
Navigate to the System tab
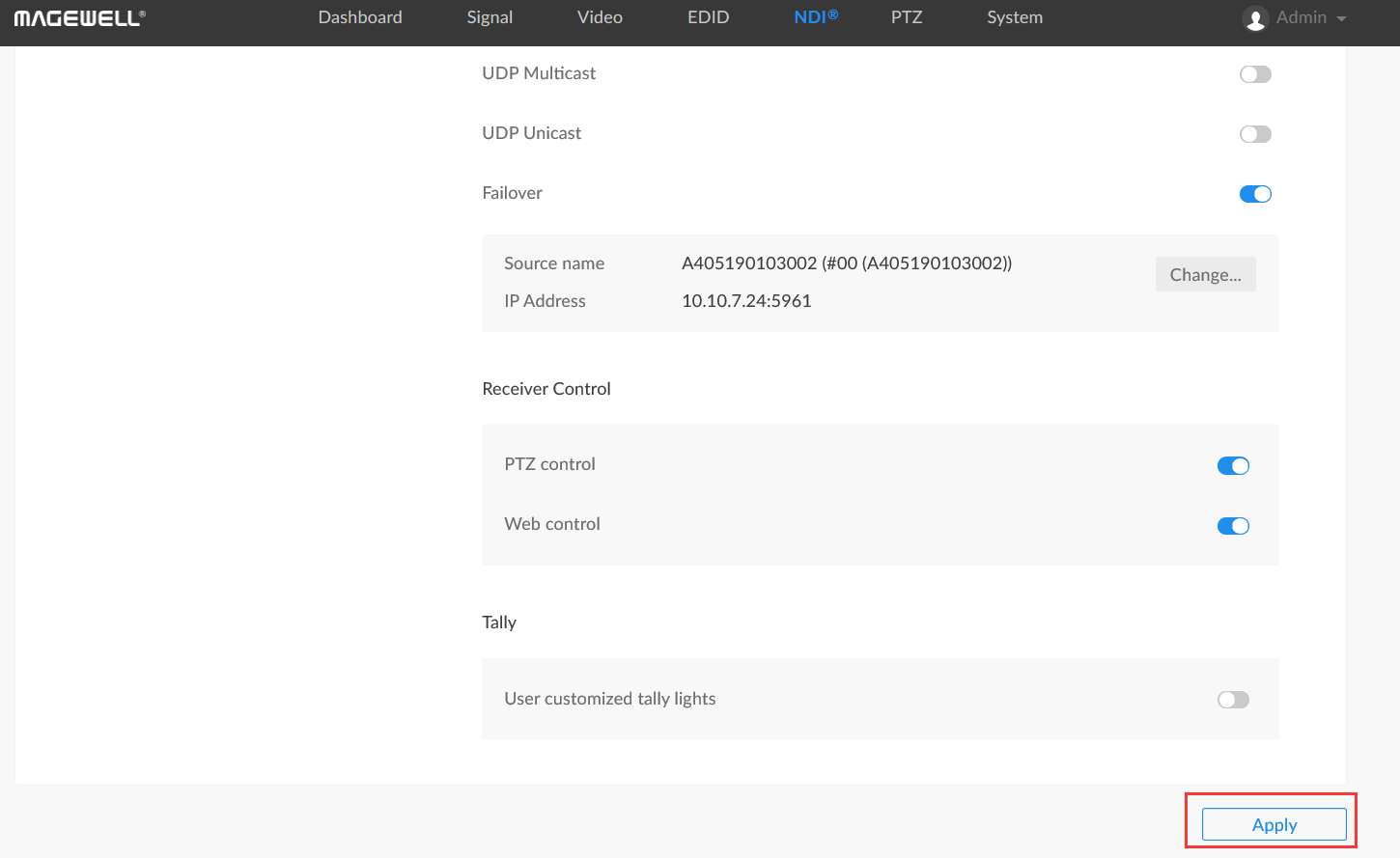pos(1015,17)
